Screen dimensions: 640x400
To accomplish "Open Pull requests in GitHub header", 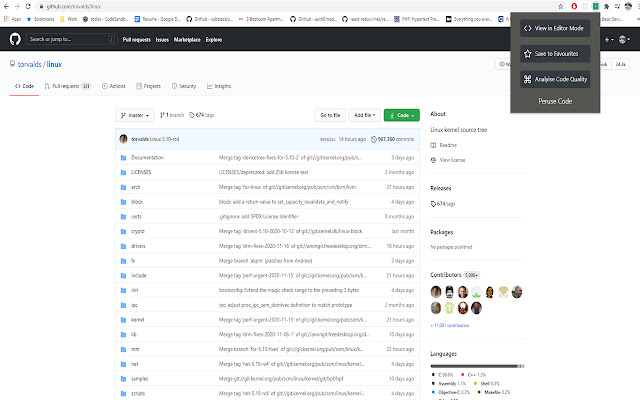I will [136, 40].
